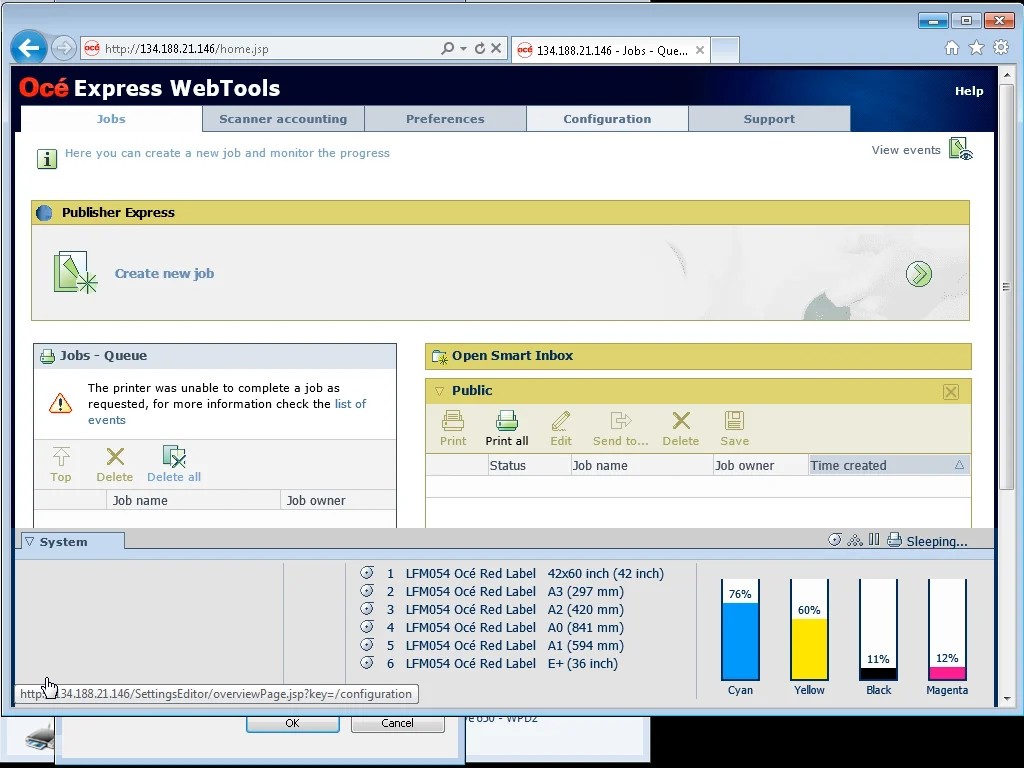Collapse the Public inbox section
The height and width of the screenshot is (768, 1024).
click(439, 391)
